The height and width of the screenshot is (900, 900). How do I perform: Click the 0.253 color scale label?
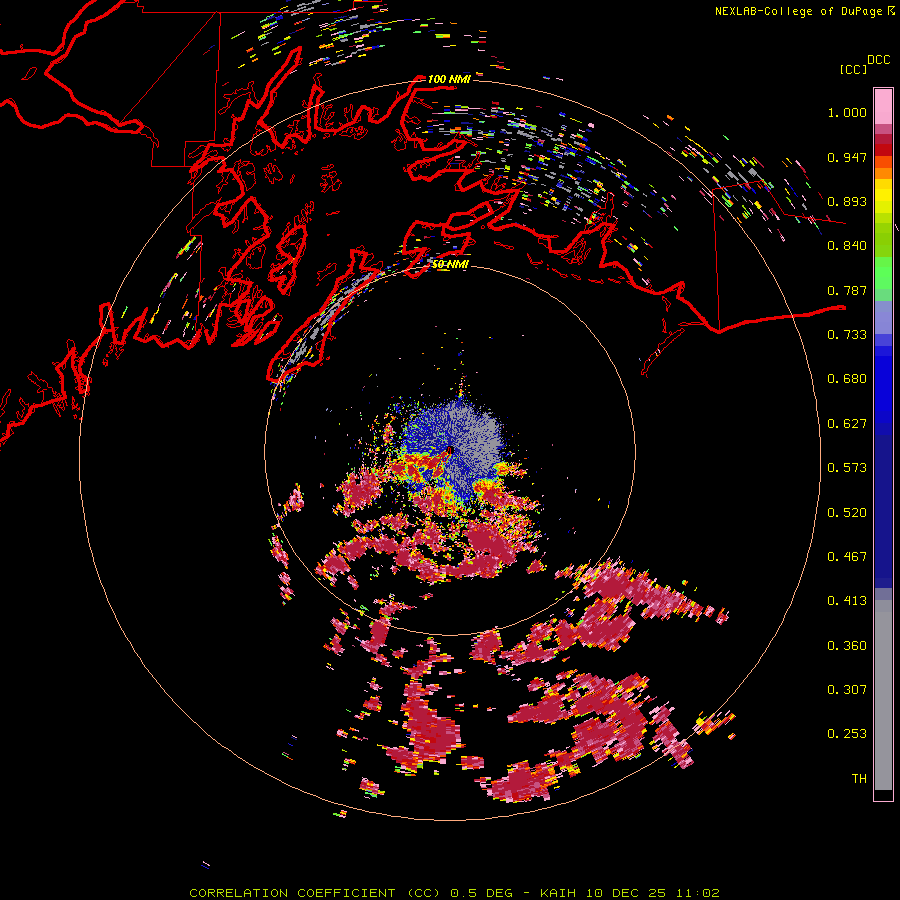coord(847,734)
